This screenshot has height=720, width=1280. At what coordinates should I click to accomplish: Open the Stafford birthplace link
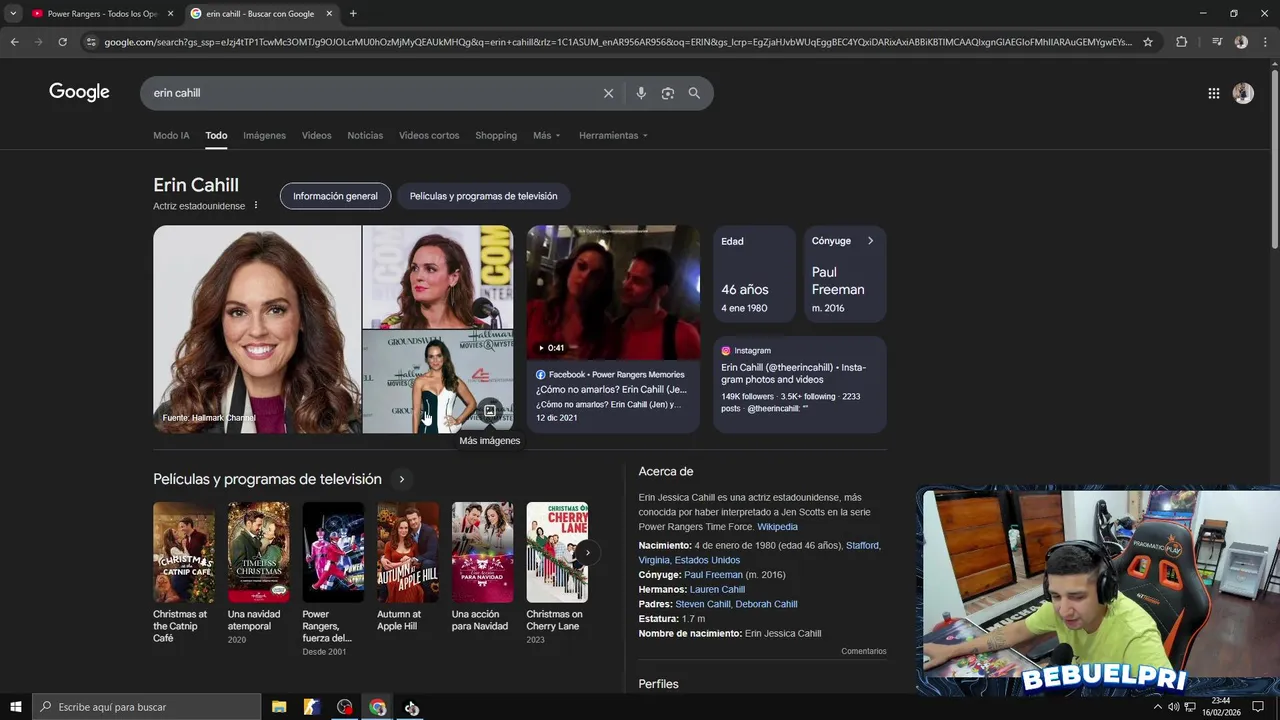pos(863,546)
